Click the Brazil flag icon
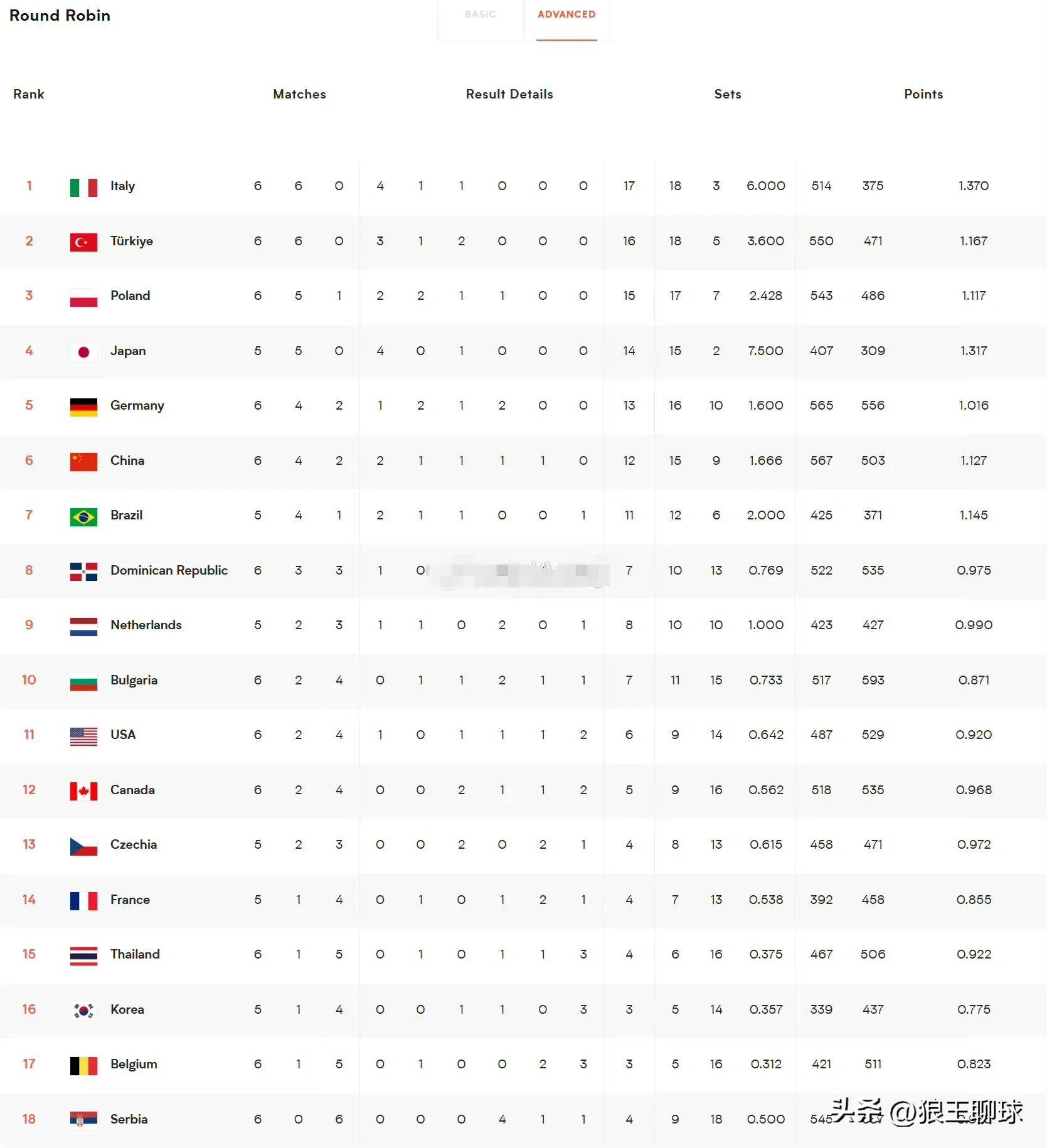 coord(83,516)
